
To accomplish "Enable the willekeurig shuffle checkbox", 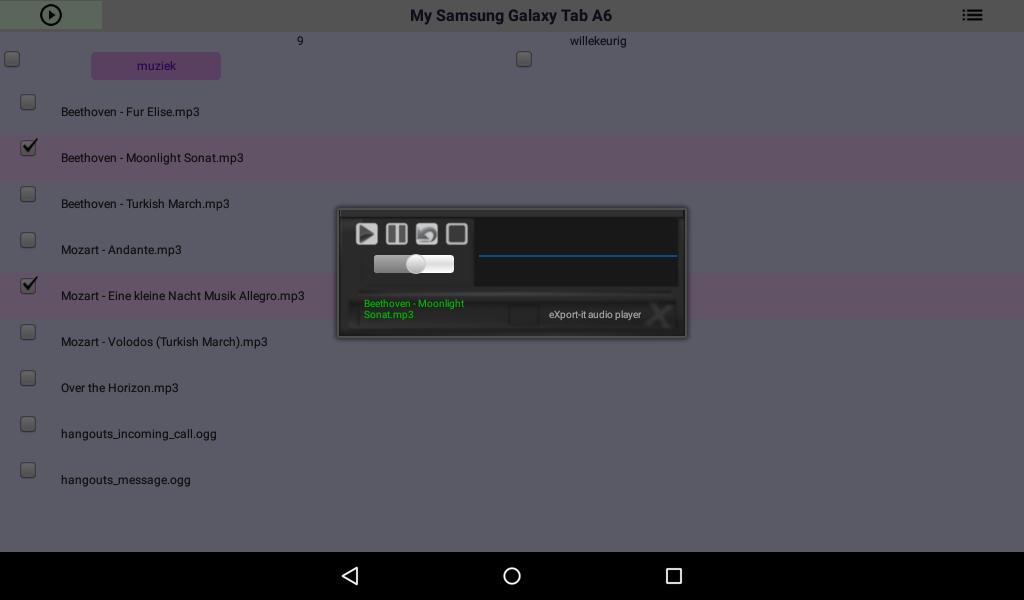I will tap(524, 59).
